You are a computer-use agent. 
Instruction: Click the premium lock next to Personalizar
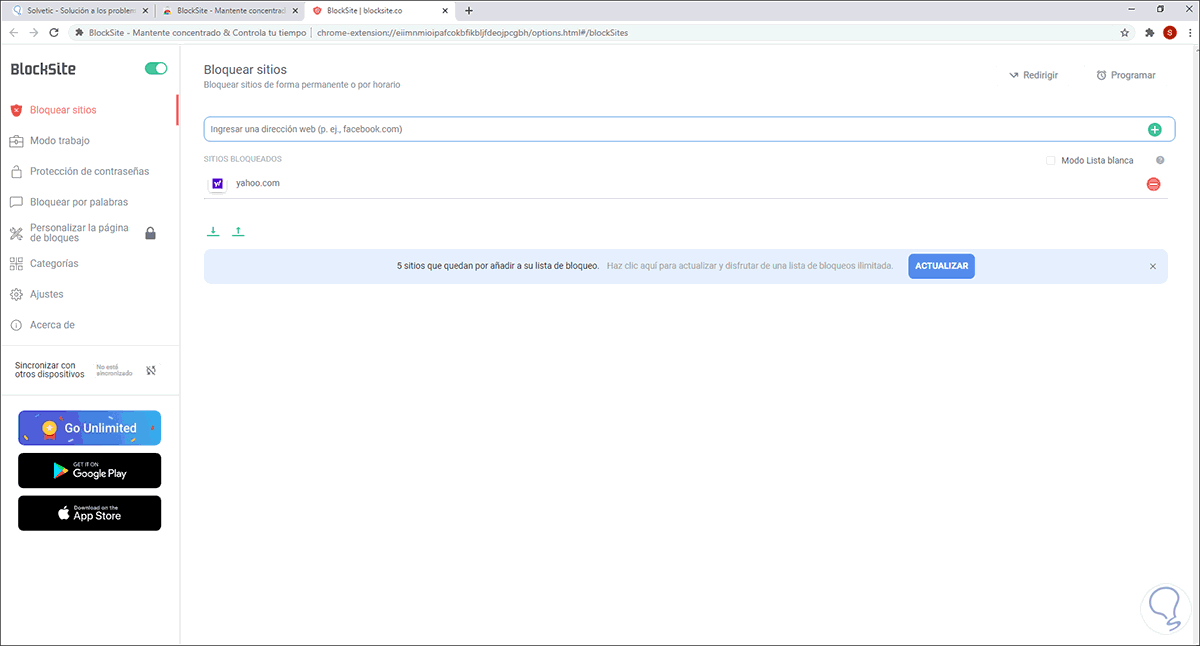(150, 233)
